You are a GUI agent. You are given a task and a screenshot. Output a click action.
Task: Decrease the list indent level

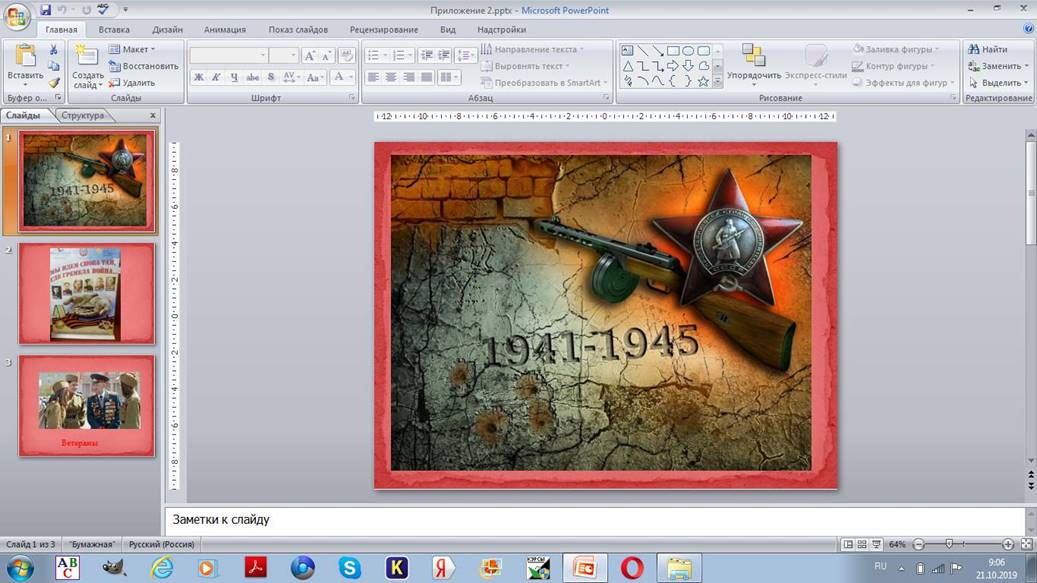click(x=426, y=56)
